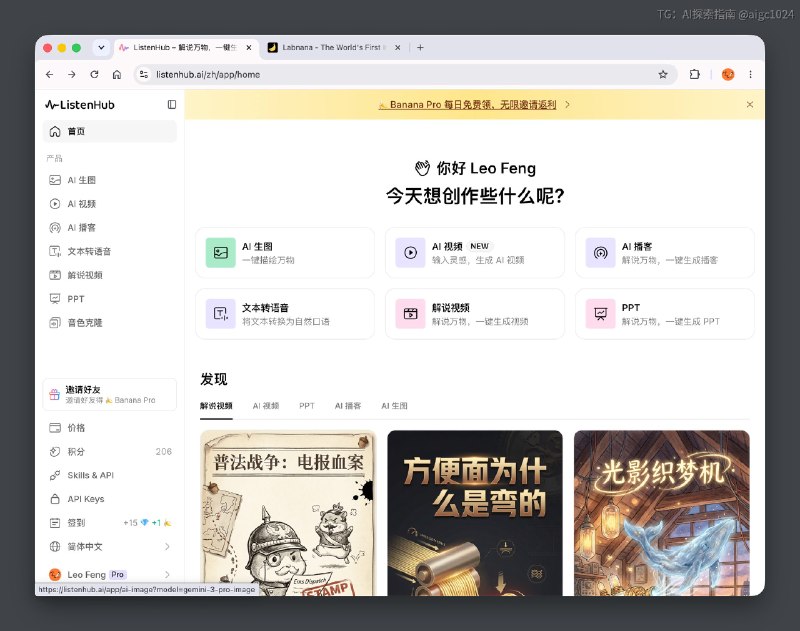Open AI 生图 in the sidebar
Viewport: 800px width, 631px height.
coord(110,180)
